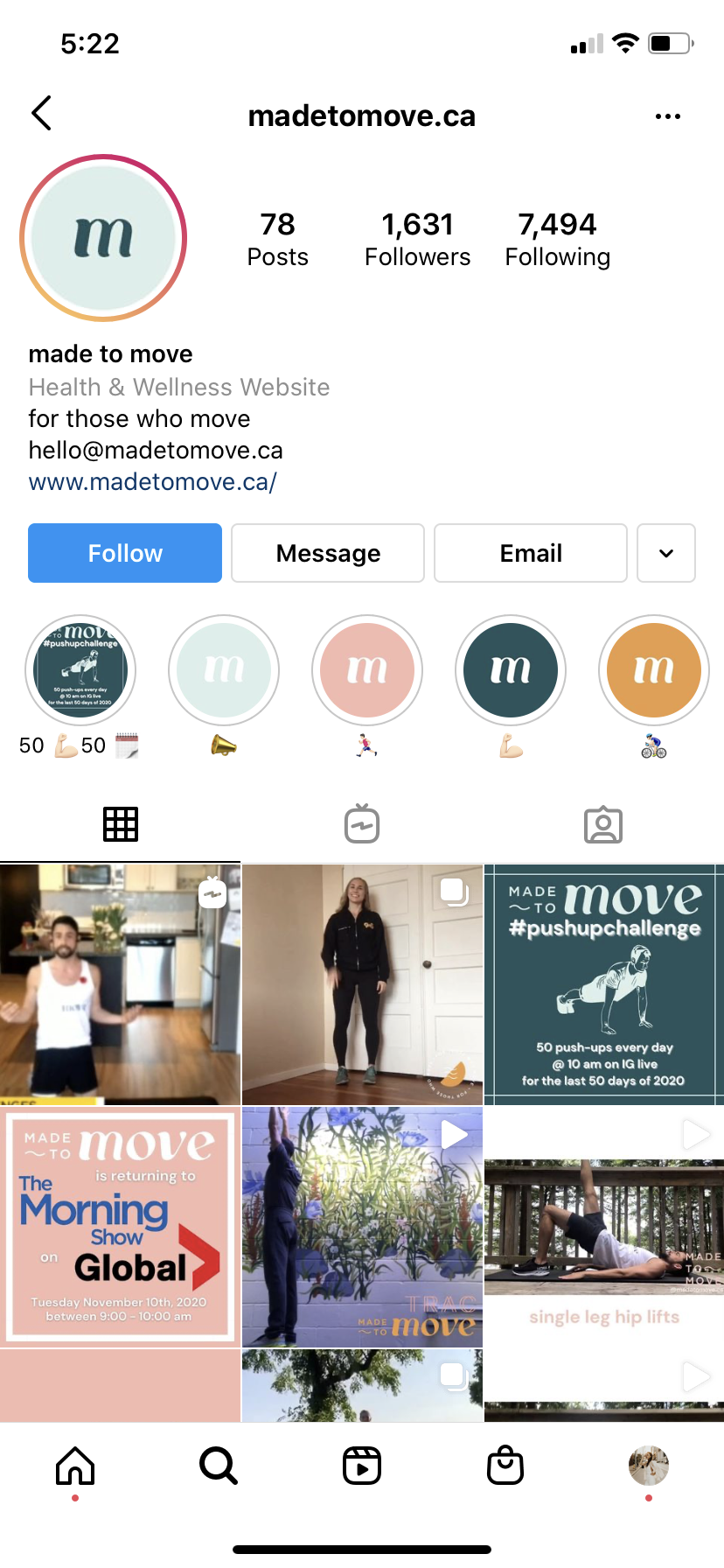Open the #pushupchallenge post thumbnail
Screen dimensions: 724x1568
(604, 984)
